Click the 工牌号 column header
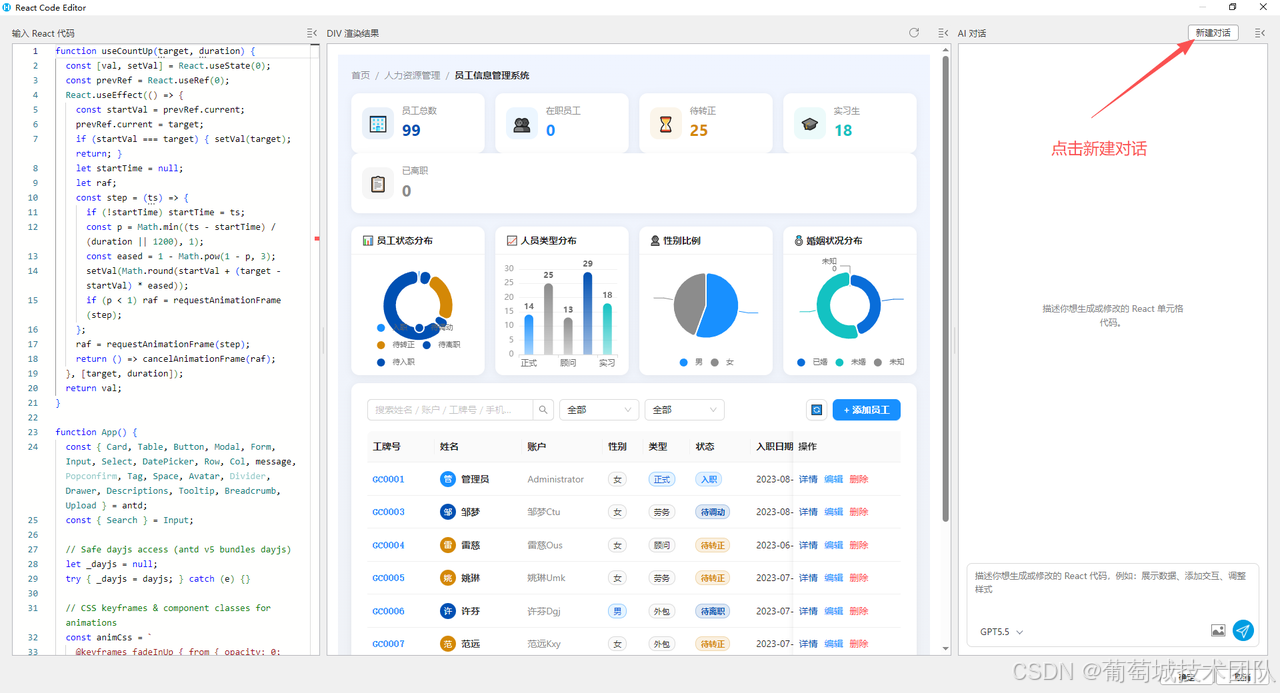The width and height of the screenshot is (1280, 693). click(386, 447)
